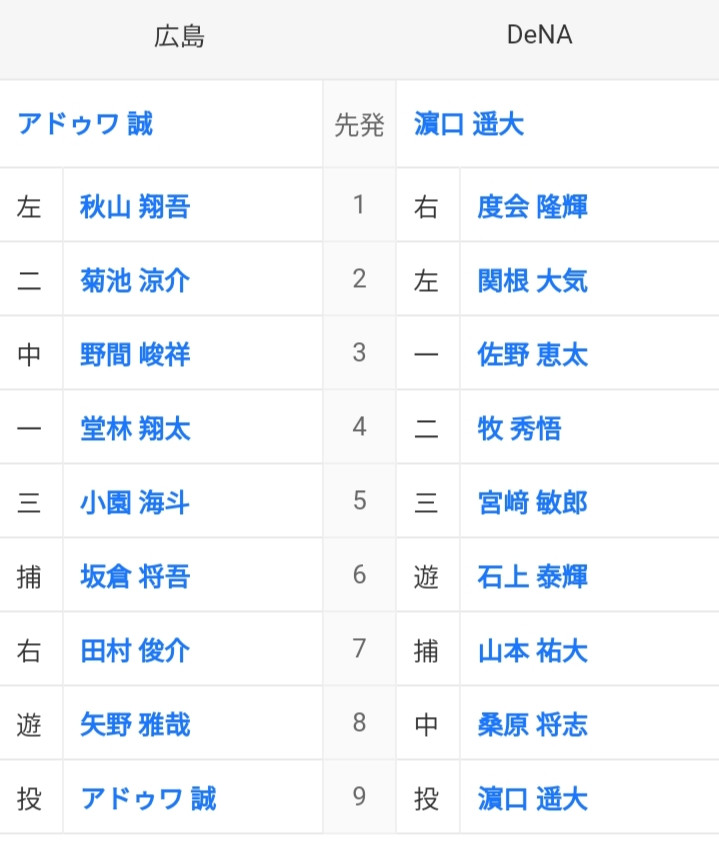The width and height of the screenshot is (719, 850).
Task: Select 濵口 遥大 in ninth batting slot
Action: 532,799
